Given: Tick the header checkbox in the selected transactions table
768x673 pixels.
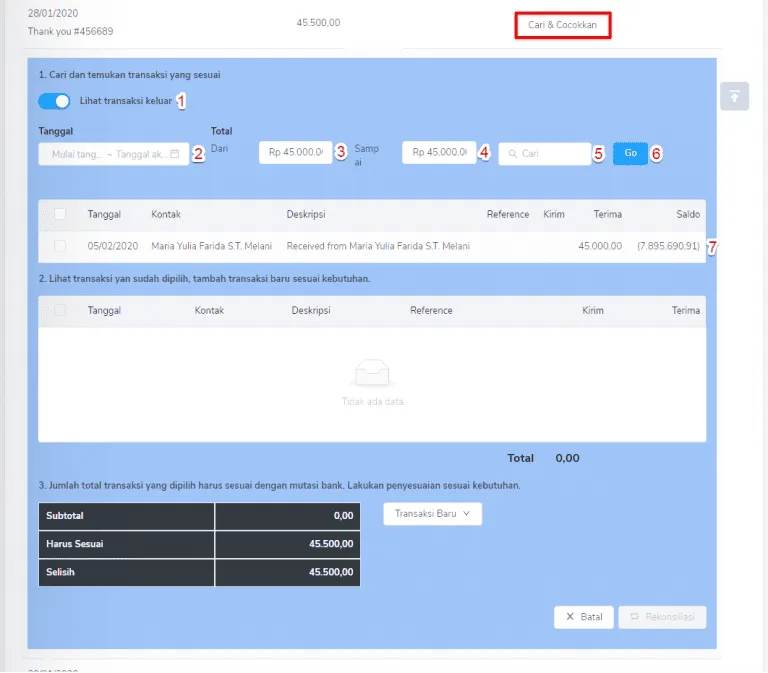Looking at the screenshot, I should pyautogui.click(x=60, y=310).
